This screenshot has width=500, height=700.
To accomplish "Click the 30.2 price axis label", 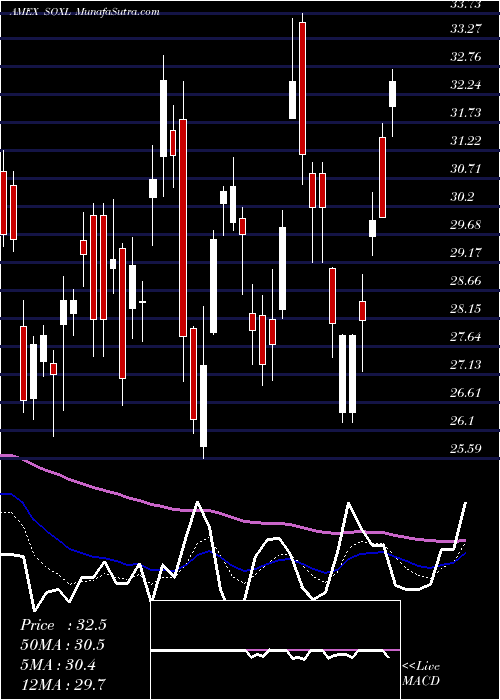I will pyautogui.click(x=463, y=197).
